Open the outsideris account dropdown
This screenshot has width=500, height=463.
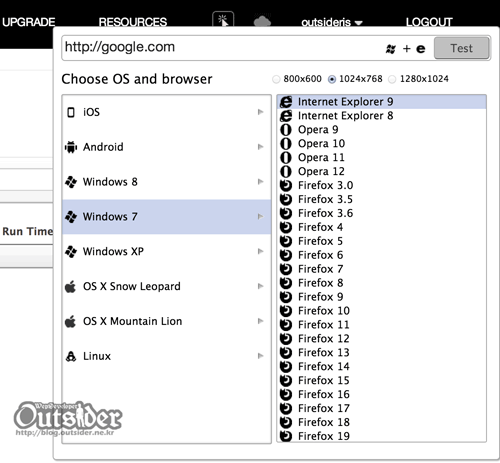click(x=332, y=22)
